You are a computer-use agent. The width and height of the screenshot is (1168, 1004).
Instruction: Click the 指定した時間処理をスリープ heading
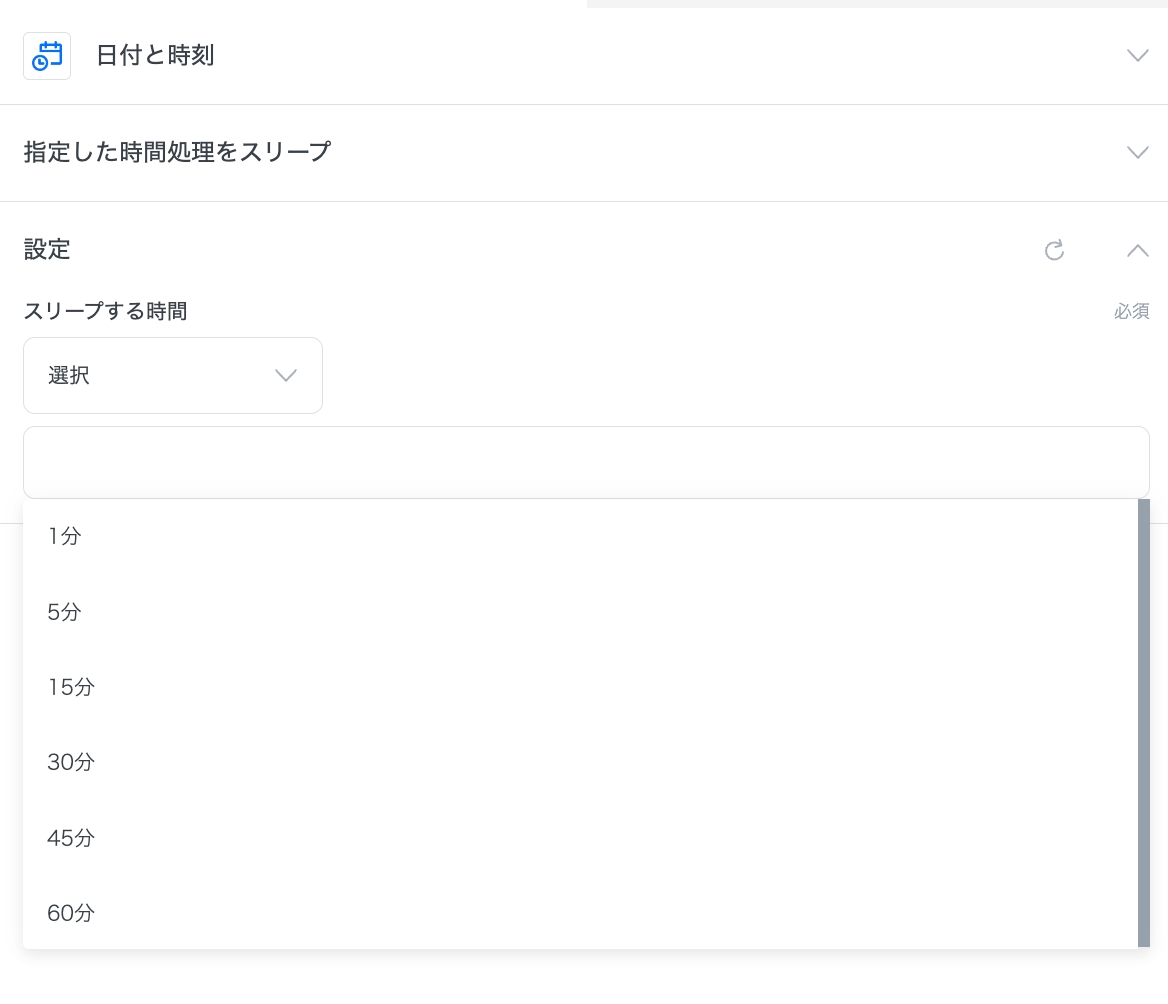(x=177, y=152)
